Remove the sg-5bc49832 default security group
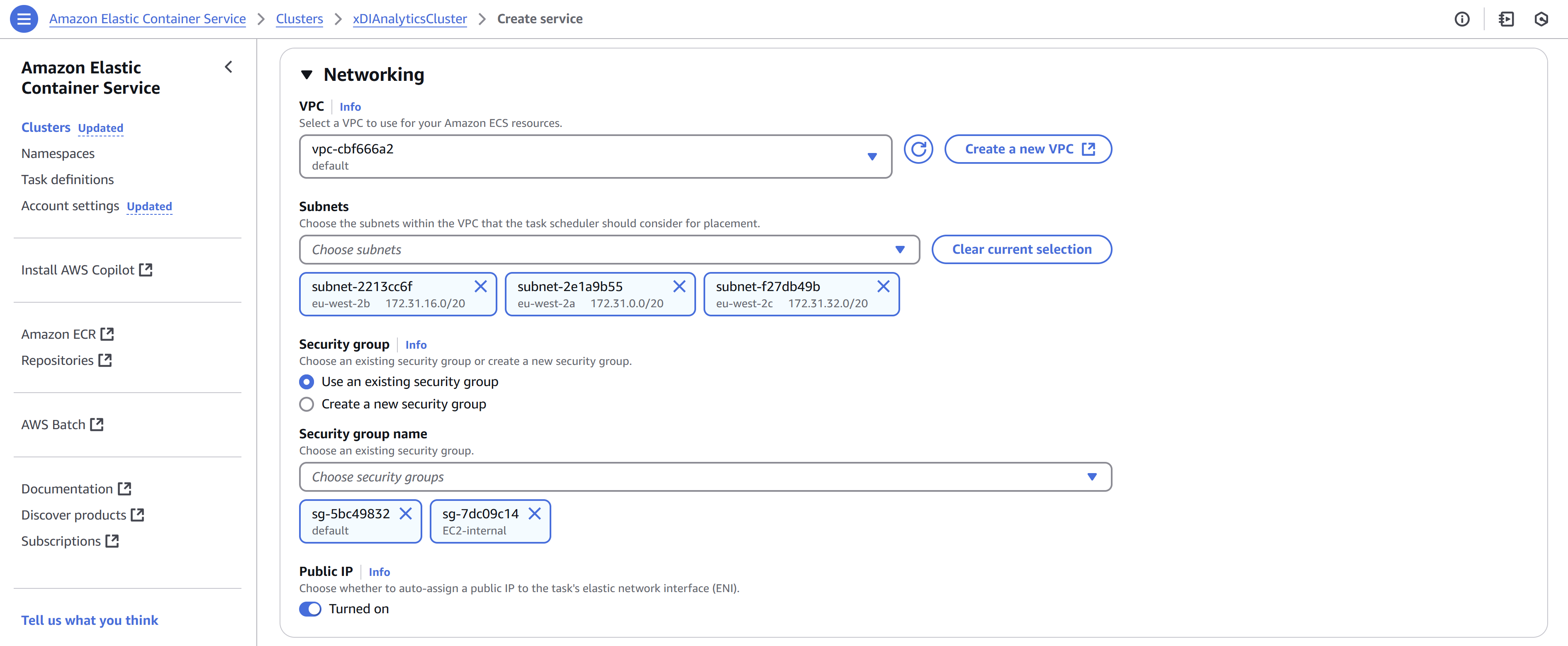Image resolution: width=1568 pixels, height=646 pixels. point(405,514)
